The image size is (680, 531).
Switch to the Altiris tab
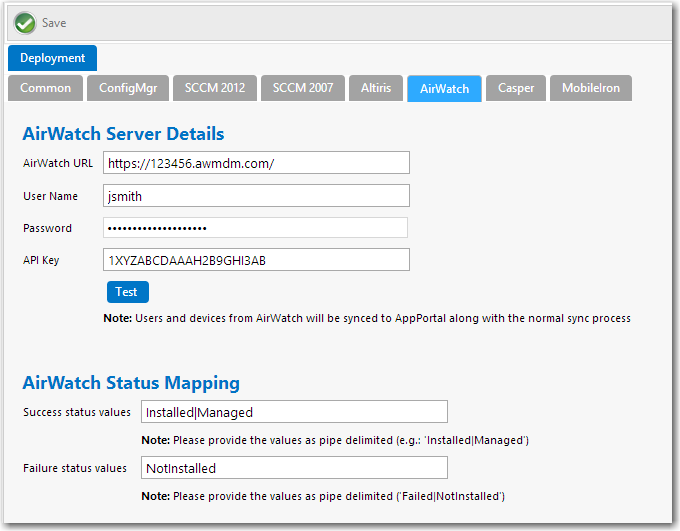[376, 88]
